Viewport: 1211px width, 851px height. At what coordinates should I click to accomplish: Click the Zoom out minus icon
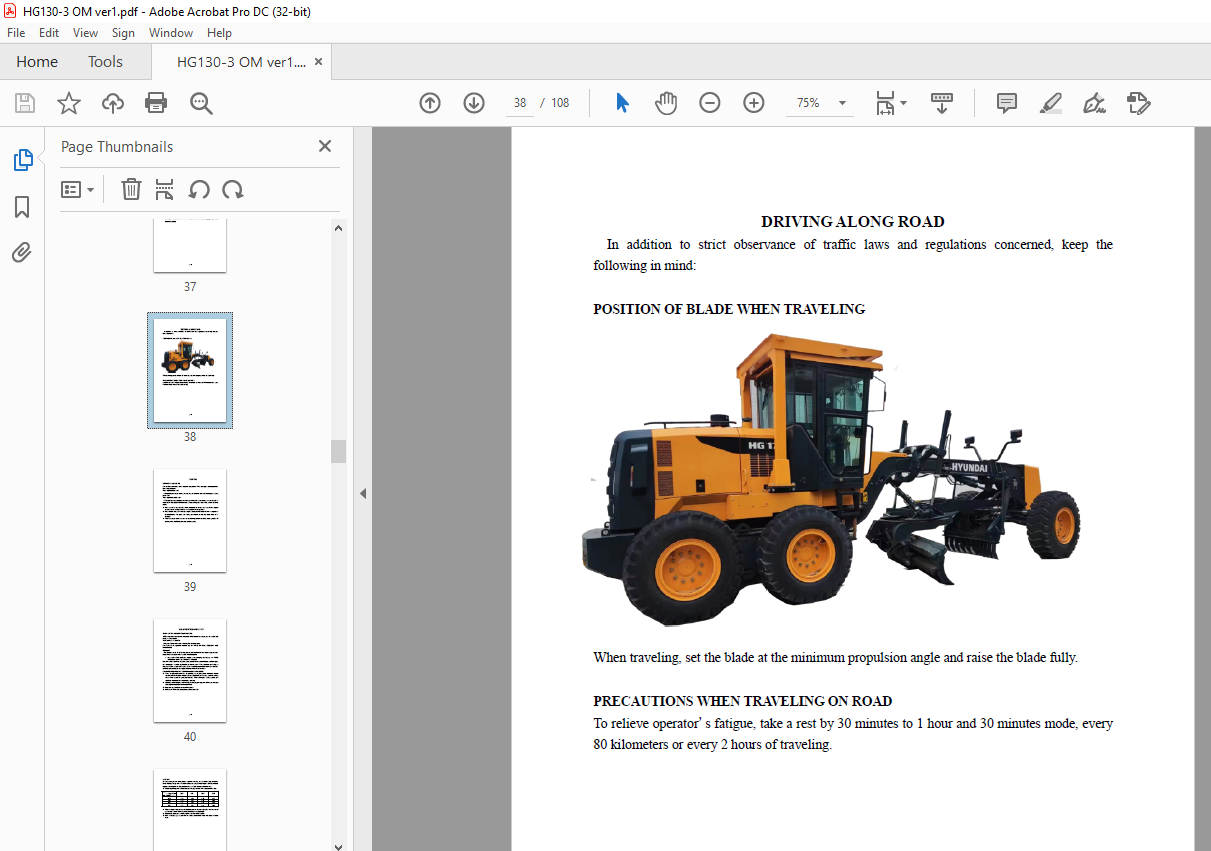(710, 103)
